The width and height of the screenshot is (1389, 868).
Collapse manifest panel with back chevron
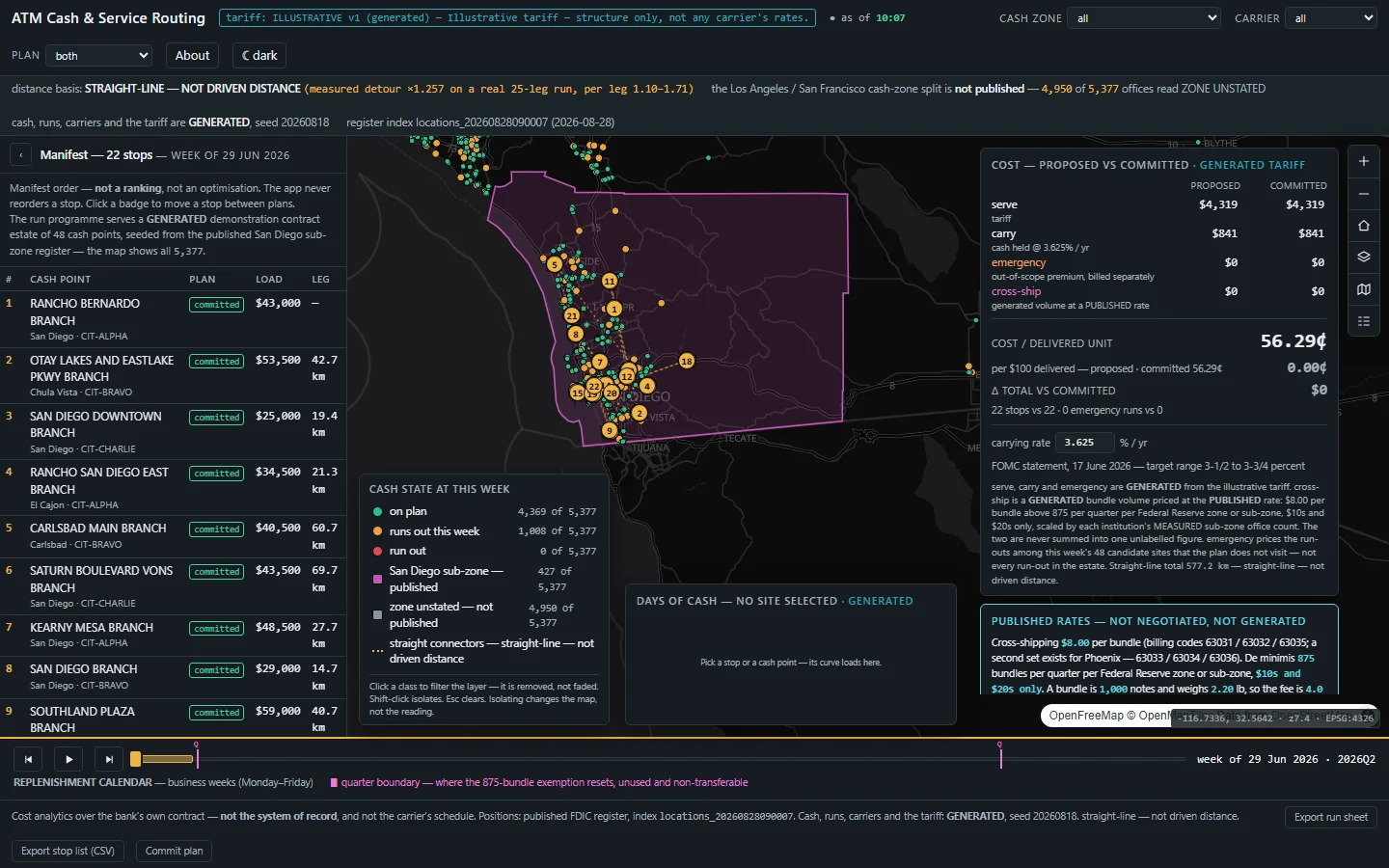click(x=21, y=154)
